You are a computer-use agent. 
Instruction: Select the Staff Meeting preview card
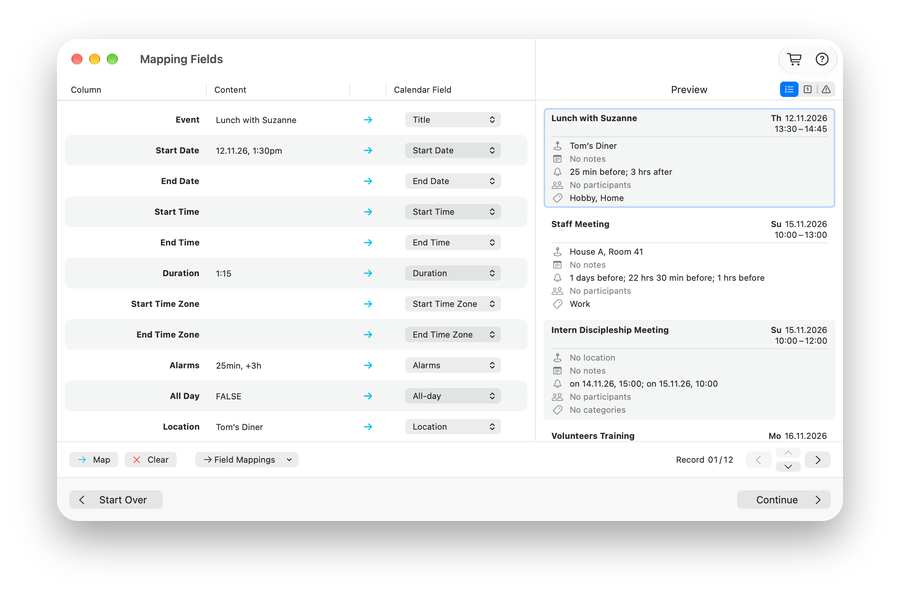[689, 264]
